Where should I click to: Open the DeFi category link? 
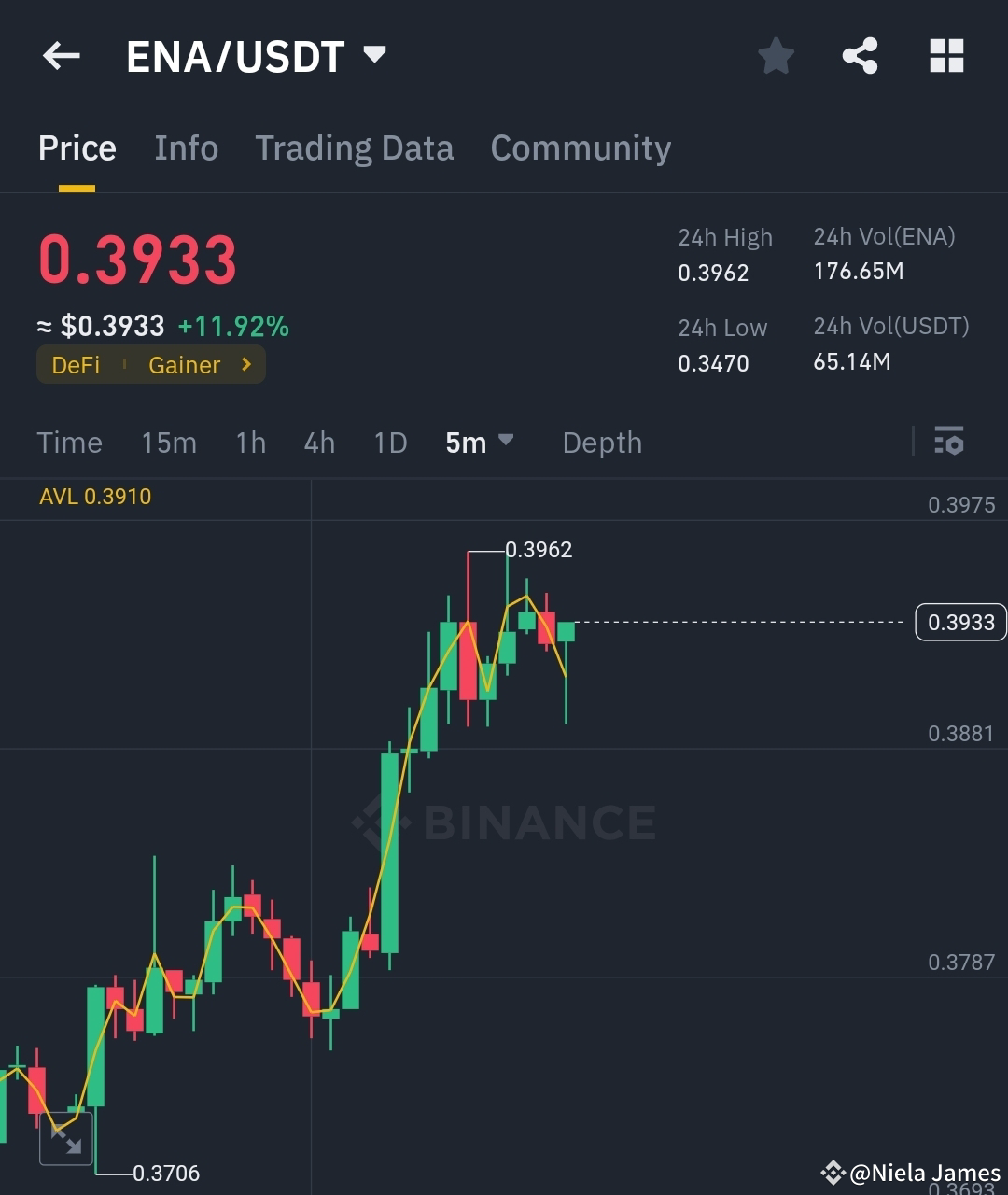(x=77, y=365)
